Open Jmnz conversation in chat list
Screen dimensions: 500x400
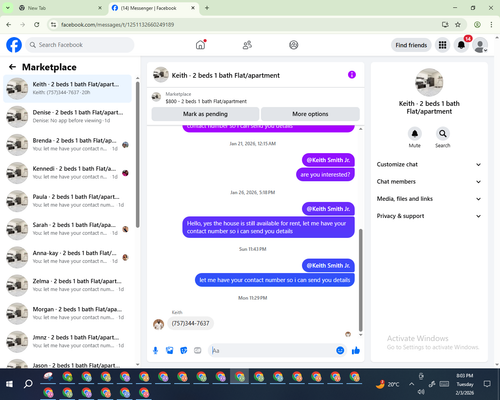[67, 341]
